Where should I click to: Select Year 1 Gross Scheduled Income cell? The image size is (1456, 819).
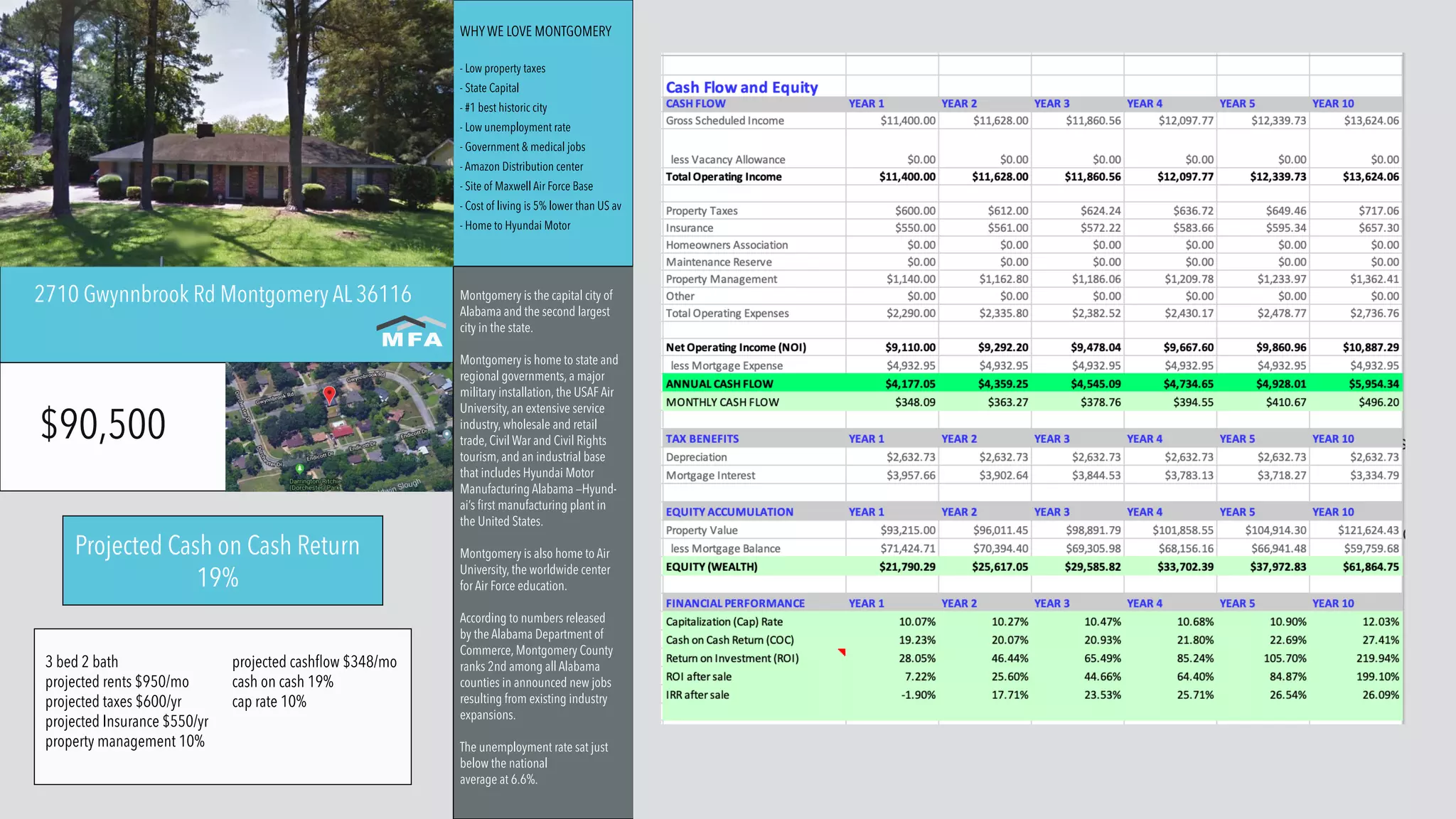point(907,121)
